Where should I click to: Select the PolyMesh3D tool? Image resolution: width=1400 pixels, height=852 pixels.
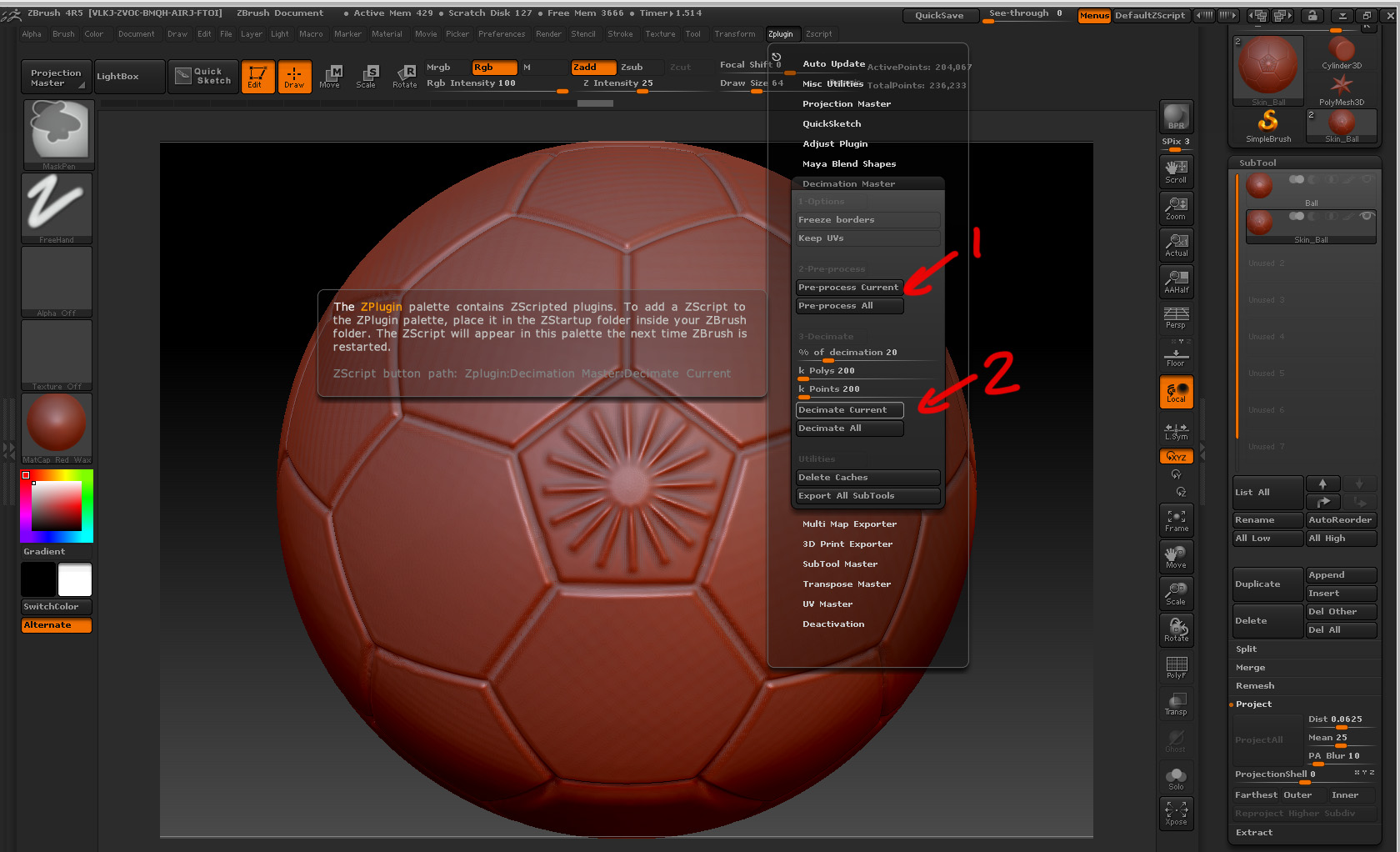coord(1342,90)
